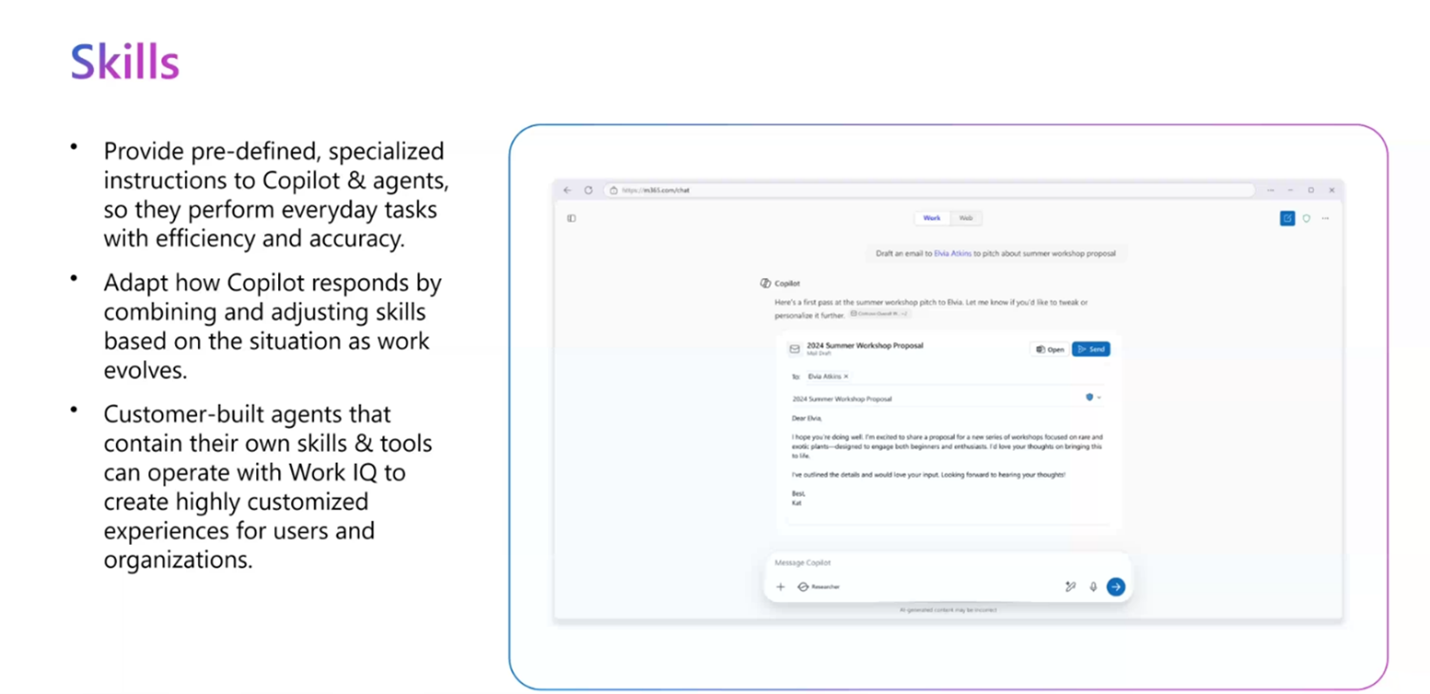Open the draft with the Open button

1050,349
